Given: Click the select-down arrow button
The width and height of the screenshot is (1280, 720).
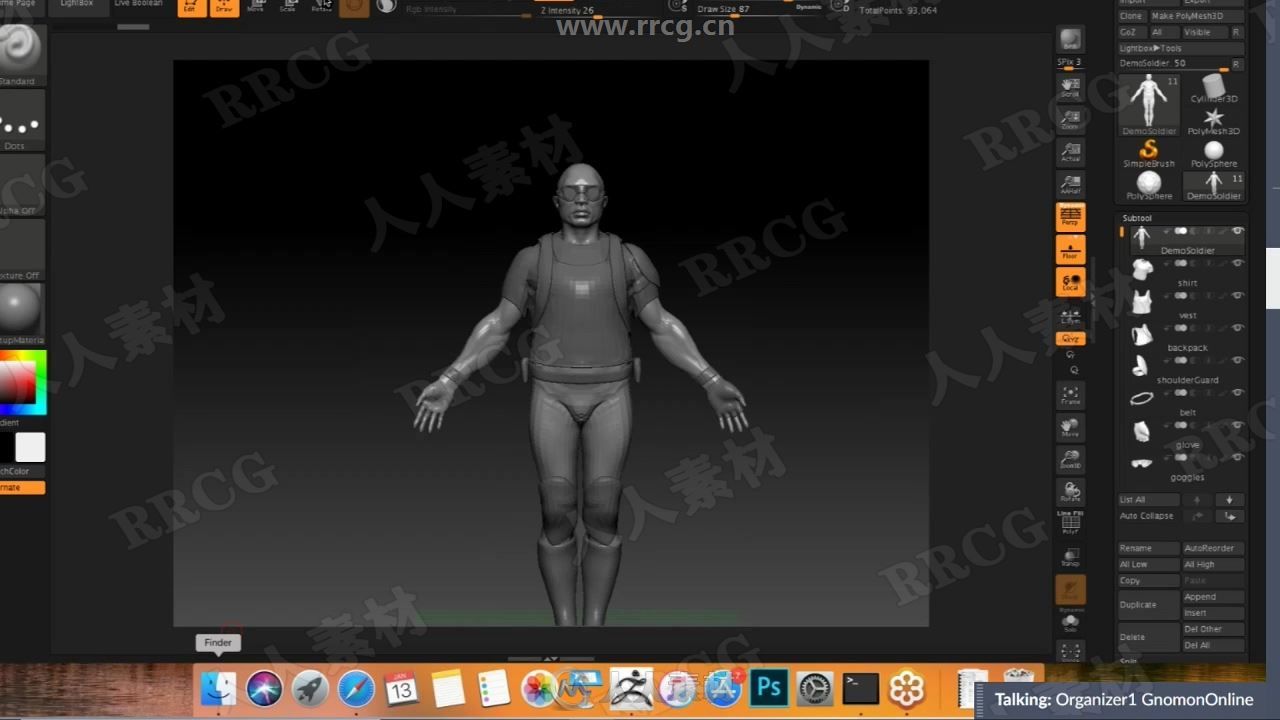Looking at the screenshot, I should click(1229, 500).
